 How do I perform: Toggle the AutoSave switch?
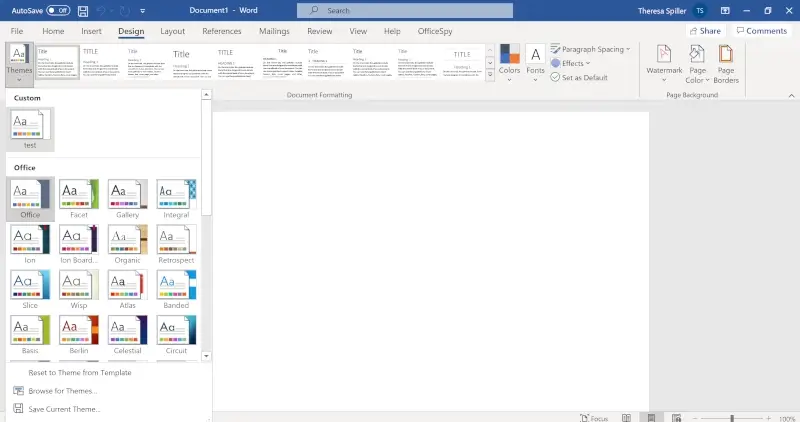[x=58, y=10]
